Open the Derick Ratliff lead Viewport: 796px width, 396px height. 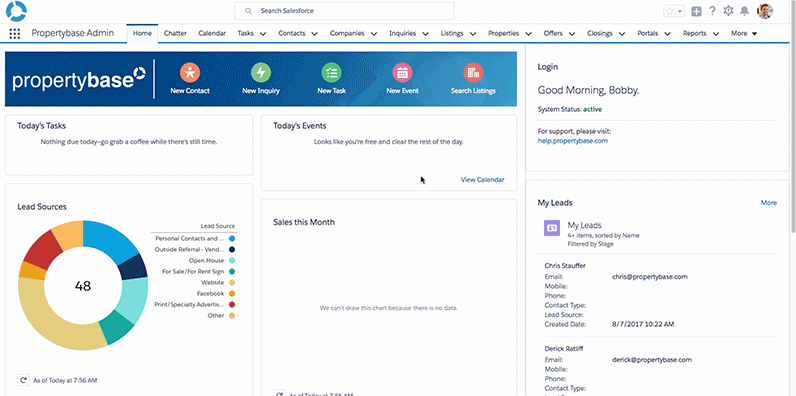point(564,349)
